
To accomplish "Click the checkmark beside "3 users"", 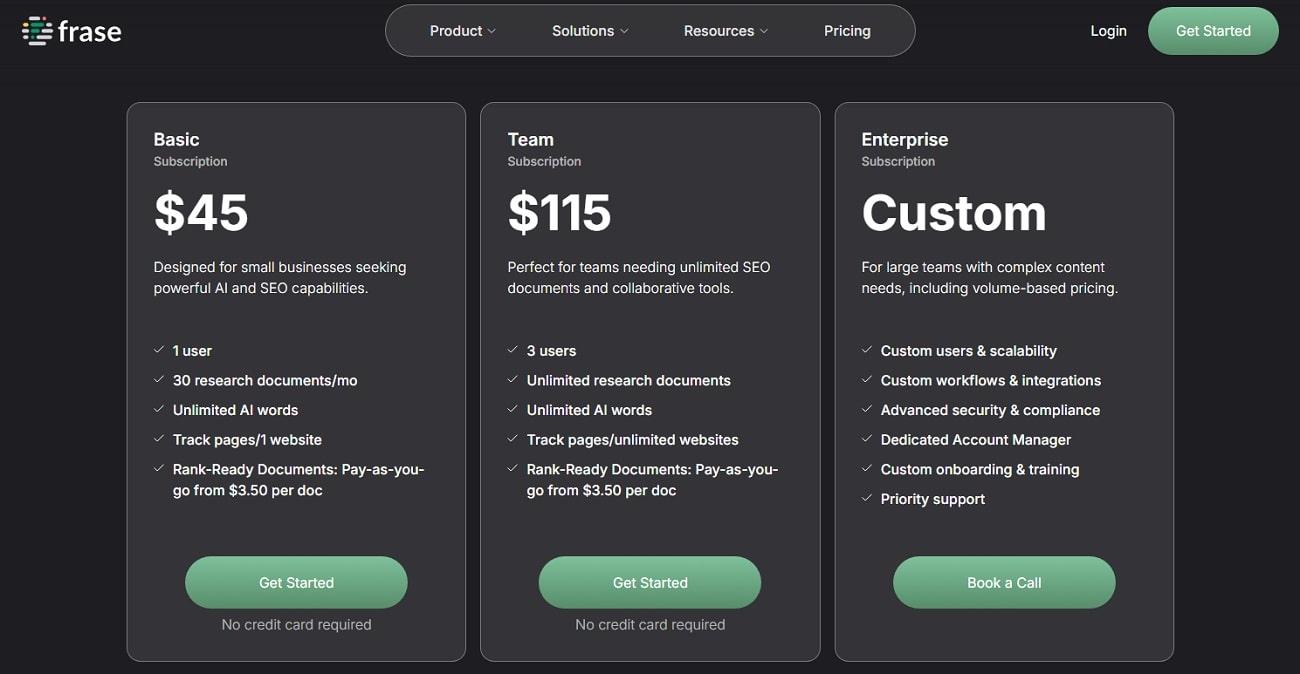I will coord(513,350).
